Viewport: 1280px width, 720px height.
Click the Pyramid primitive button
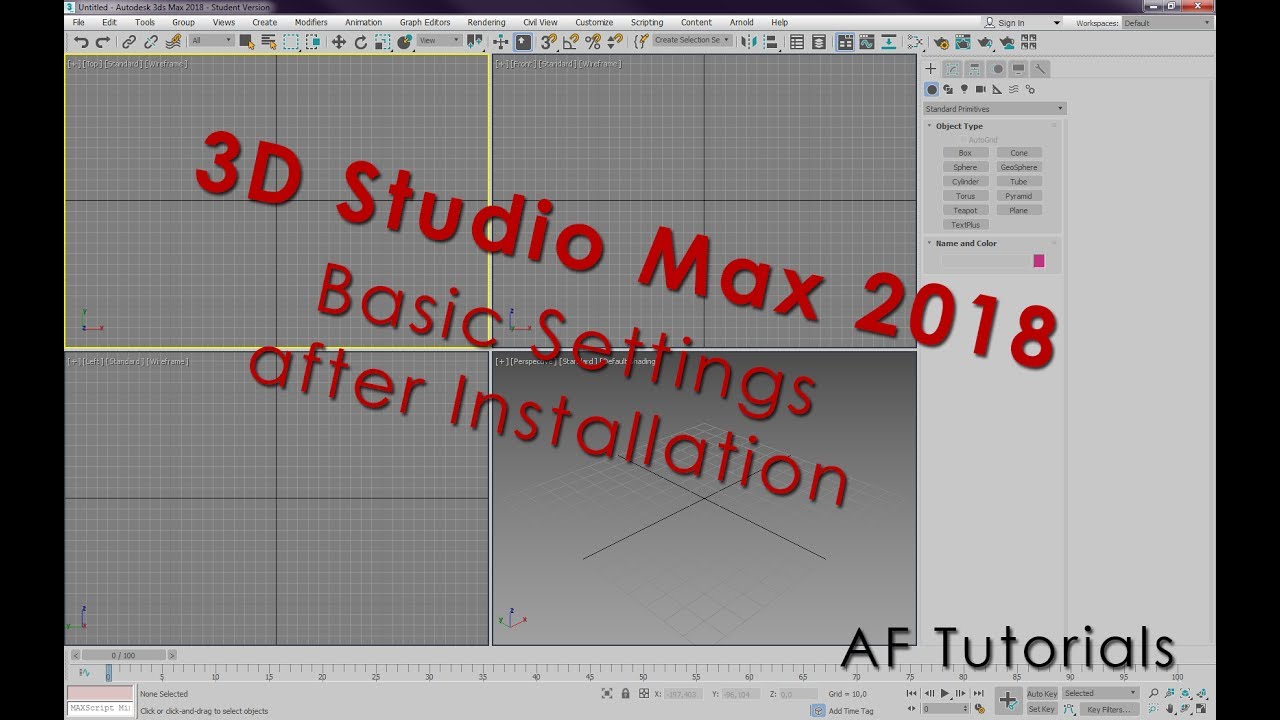click(1019, 196)
